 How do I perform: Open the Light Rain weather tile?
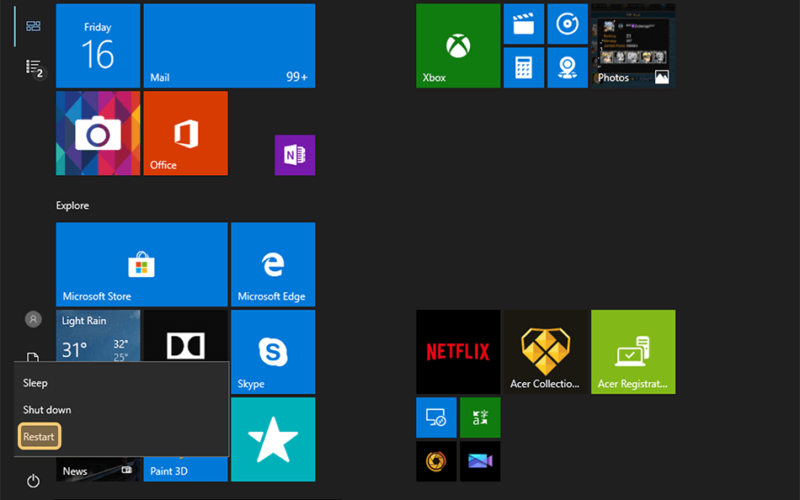[98, 336]
